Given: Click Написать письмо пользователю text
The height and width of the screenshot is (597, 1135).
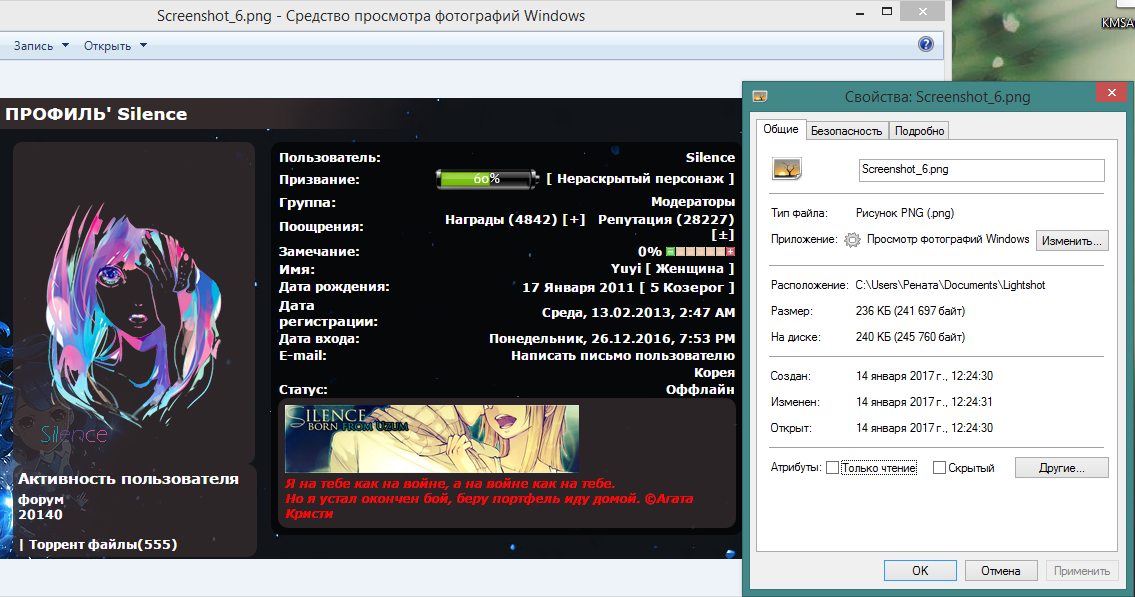Looking at the screenshot, I should click(x=623, y=355).
